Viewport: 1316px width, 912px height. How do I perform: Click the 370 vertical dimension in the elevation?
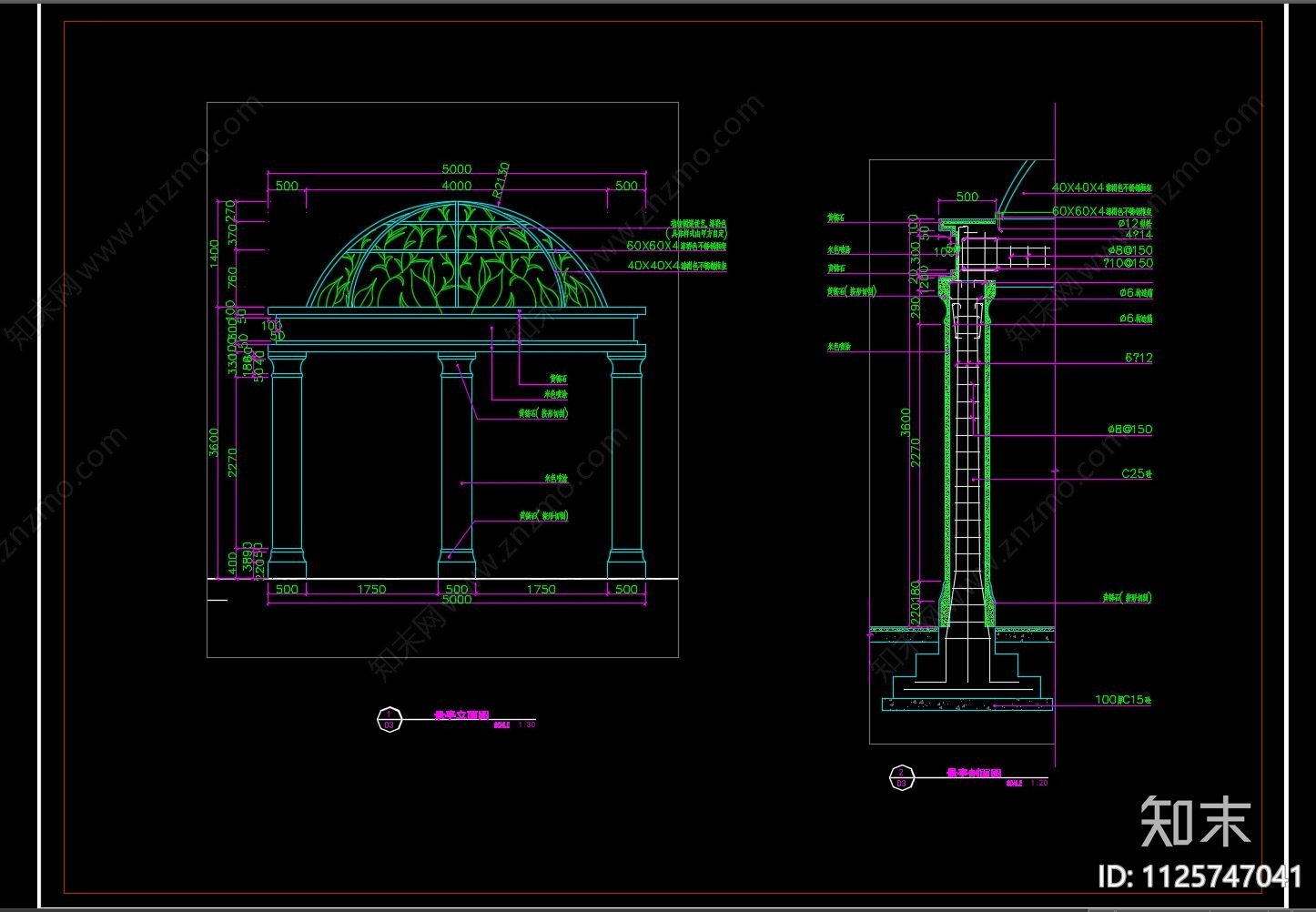(x=231, y=235)
